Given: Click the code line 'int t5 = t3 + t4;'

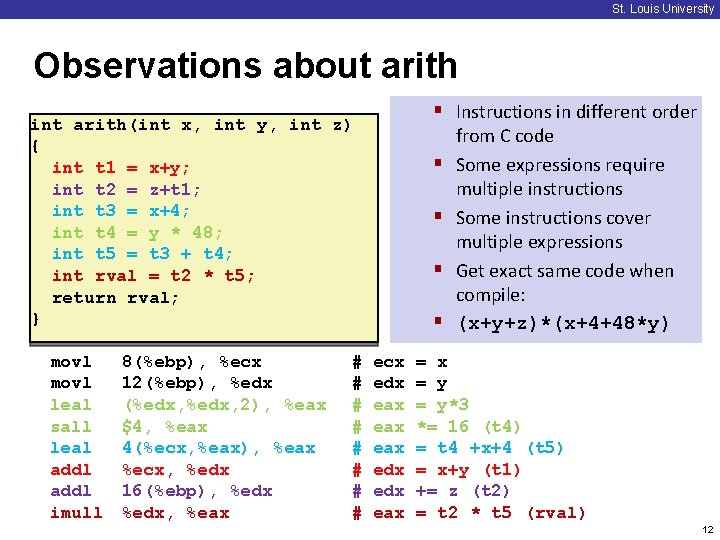Looking at the screenshot, I should click(142, 254).
